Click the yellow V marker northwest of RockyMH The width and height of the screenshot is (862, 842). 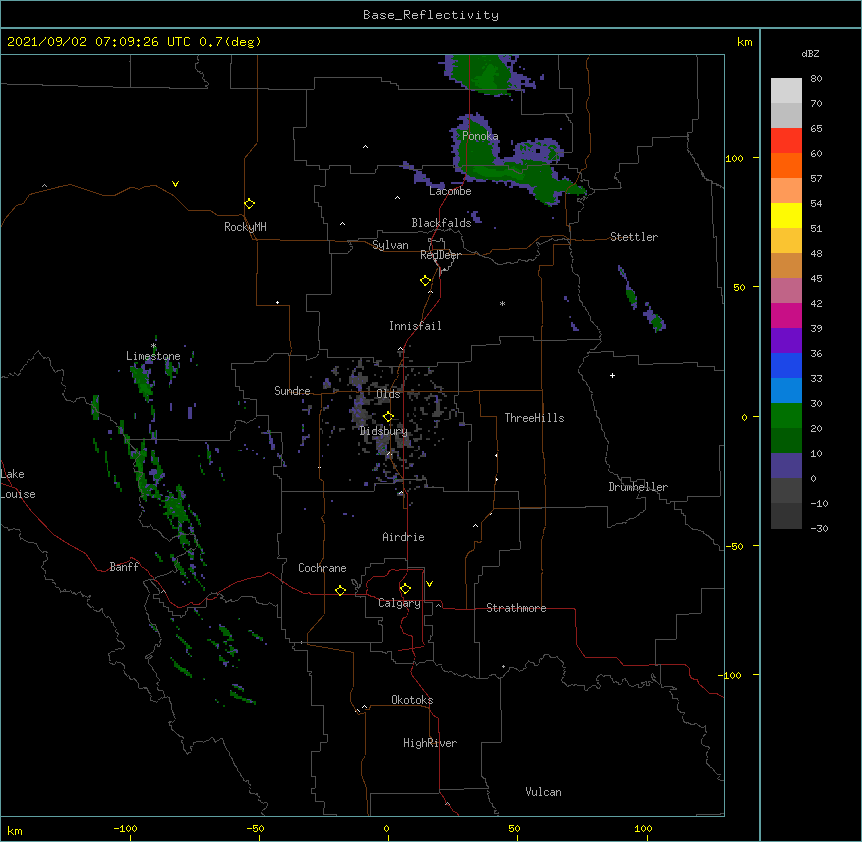(175, 184)
